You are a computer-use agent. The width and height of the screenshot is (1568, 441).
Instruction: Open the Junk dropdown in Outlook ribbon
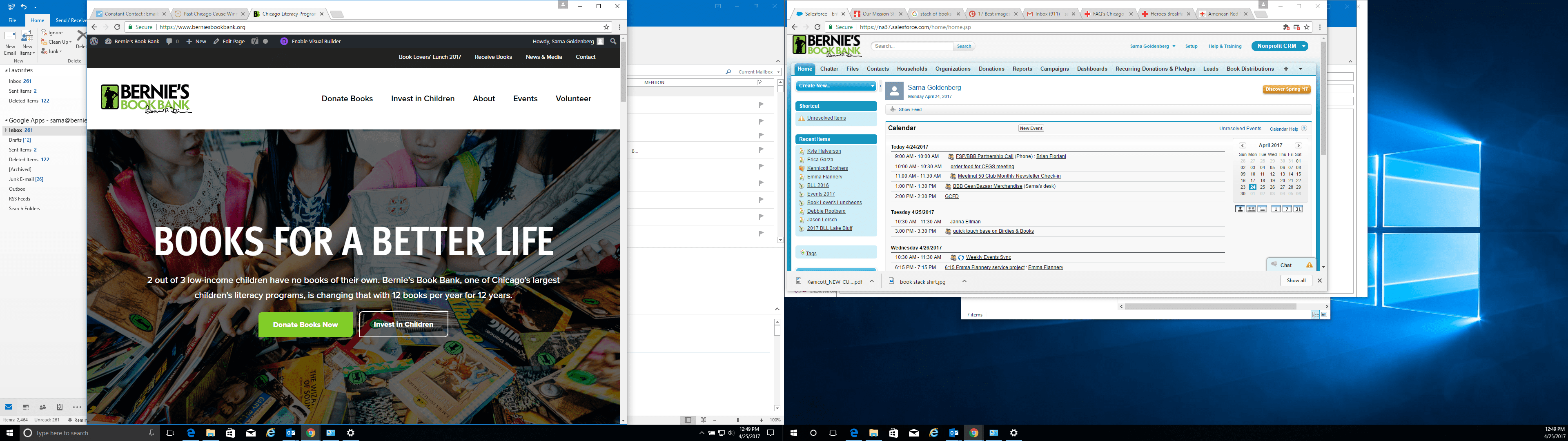tap(52, 51)
